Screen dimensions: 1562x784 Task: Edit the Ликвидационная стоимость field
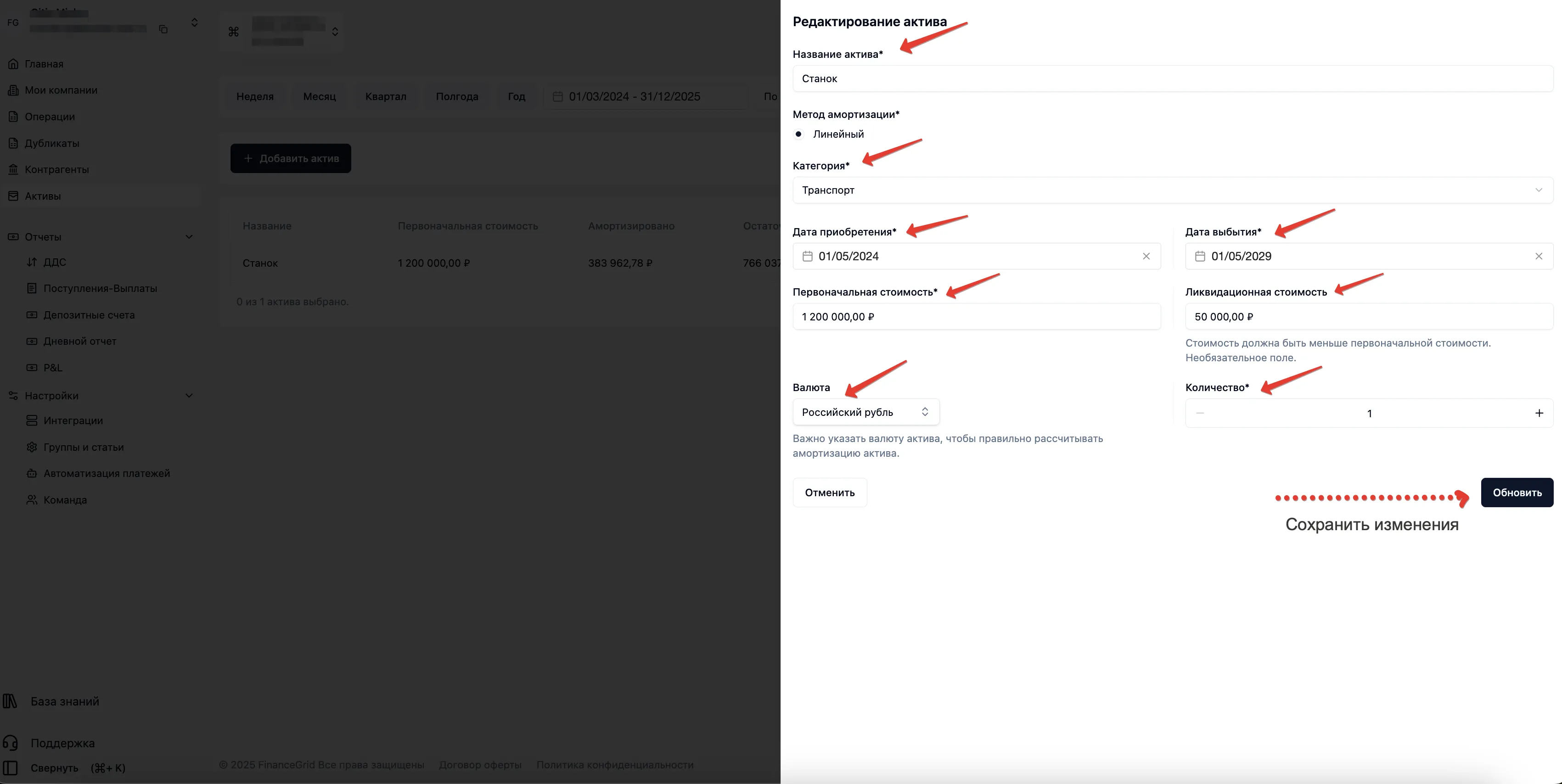click(1369, 317)
